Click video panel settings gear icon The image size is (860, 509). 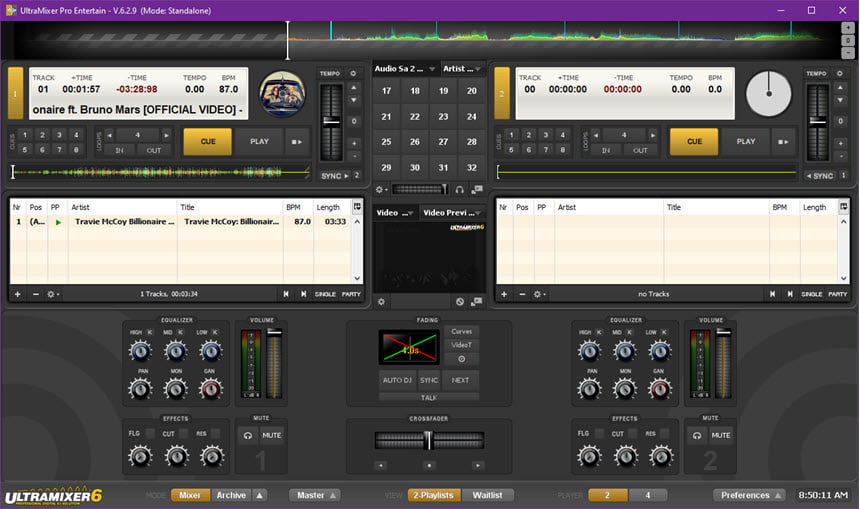[381, 302]
